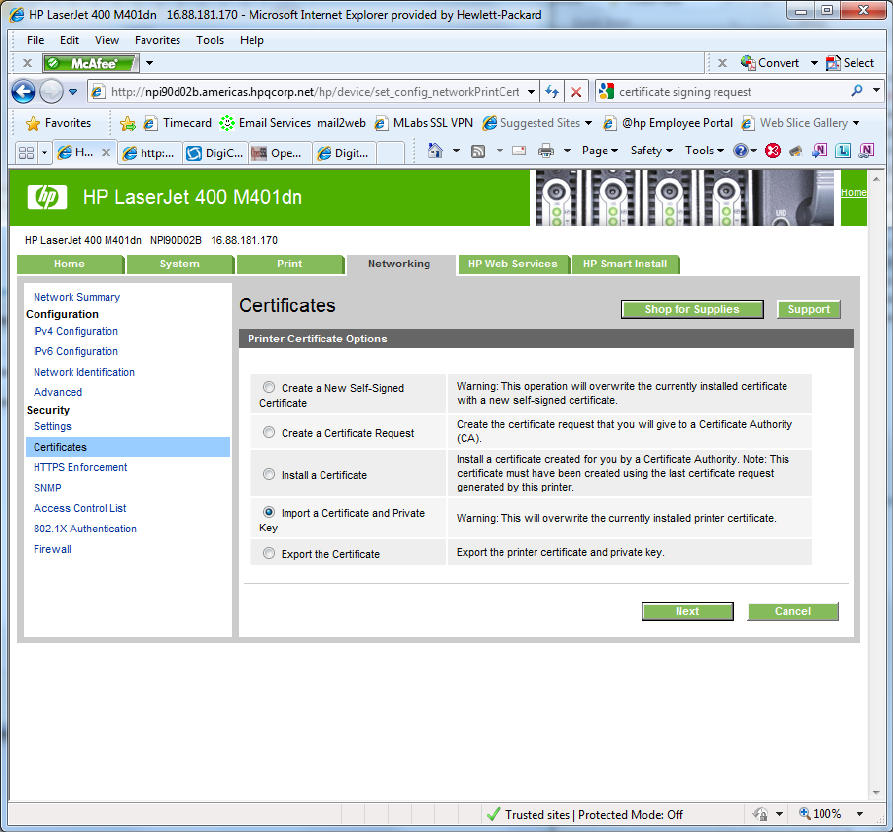Open HTTPS Enforcement link

coord(80,467)
